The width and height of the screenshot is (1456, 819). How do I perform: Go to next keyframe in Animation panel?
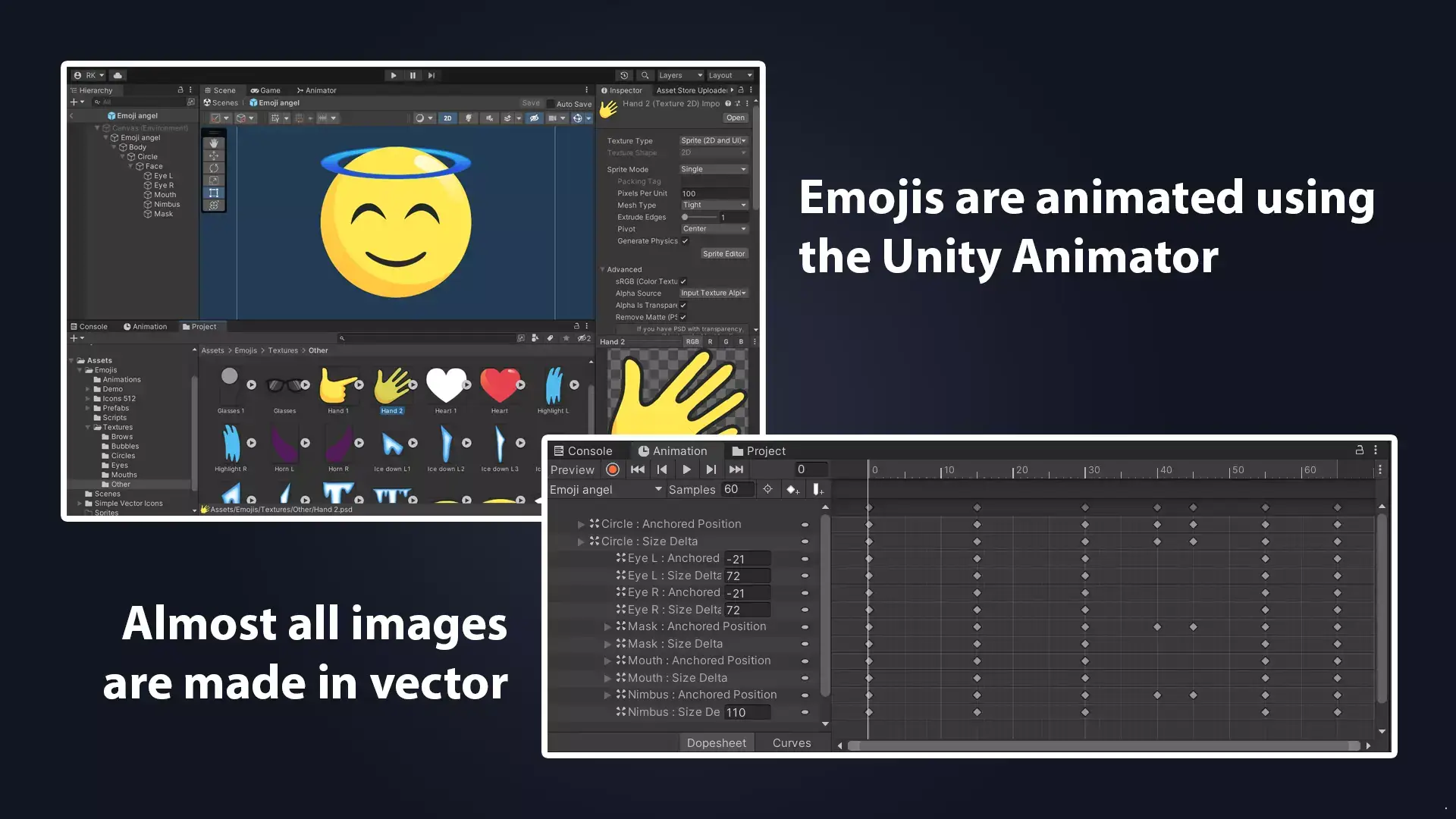coord(711,470)
